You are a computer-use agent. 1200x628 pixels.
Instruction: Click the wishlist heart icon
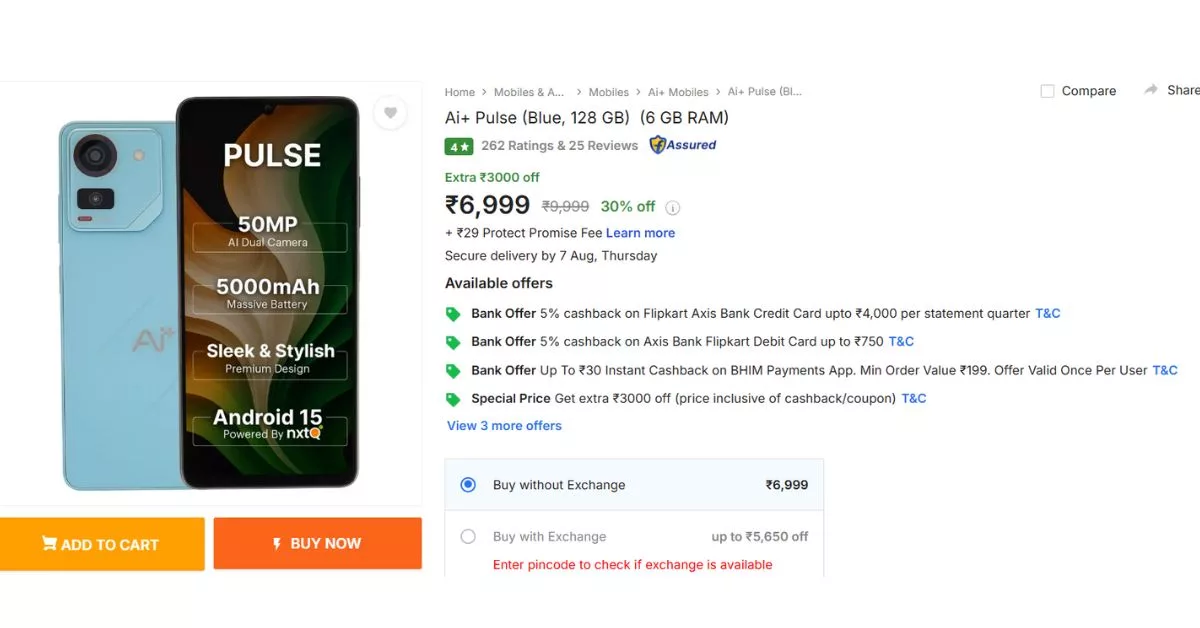(390, 113)
